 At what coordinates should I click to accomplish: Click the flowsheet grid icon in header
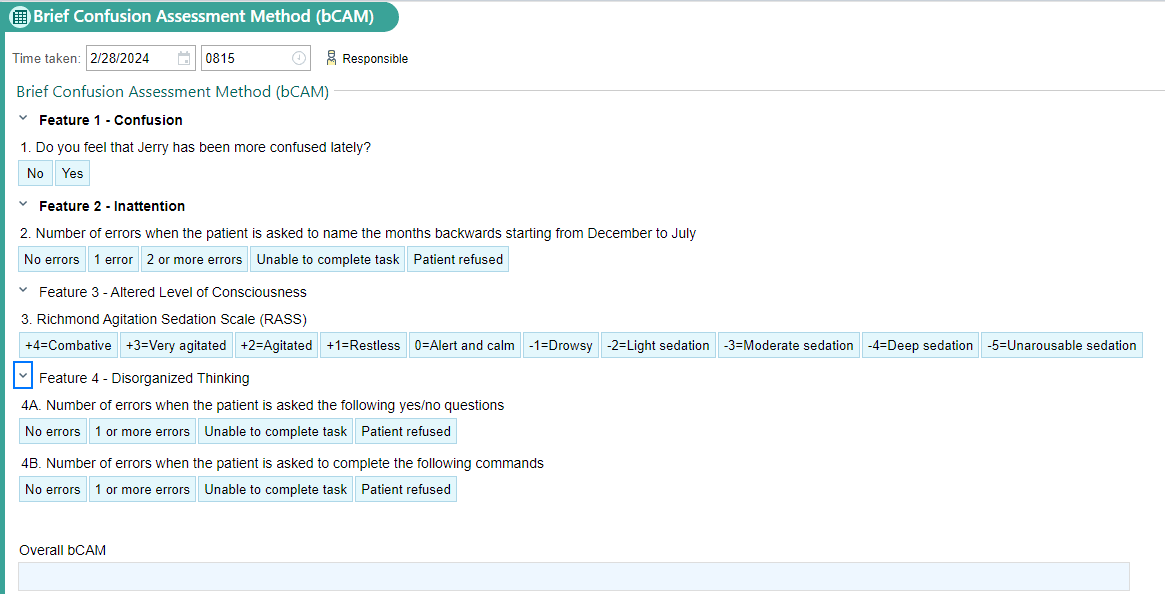click(x=19, y=16)
